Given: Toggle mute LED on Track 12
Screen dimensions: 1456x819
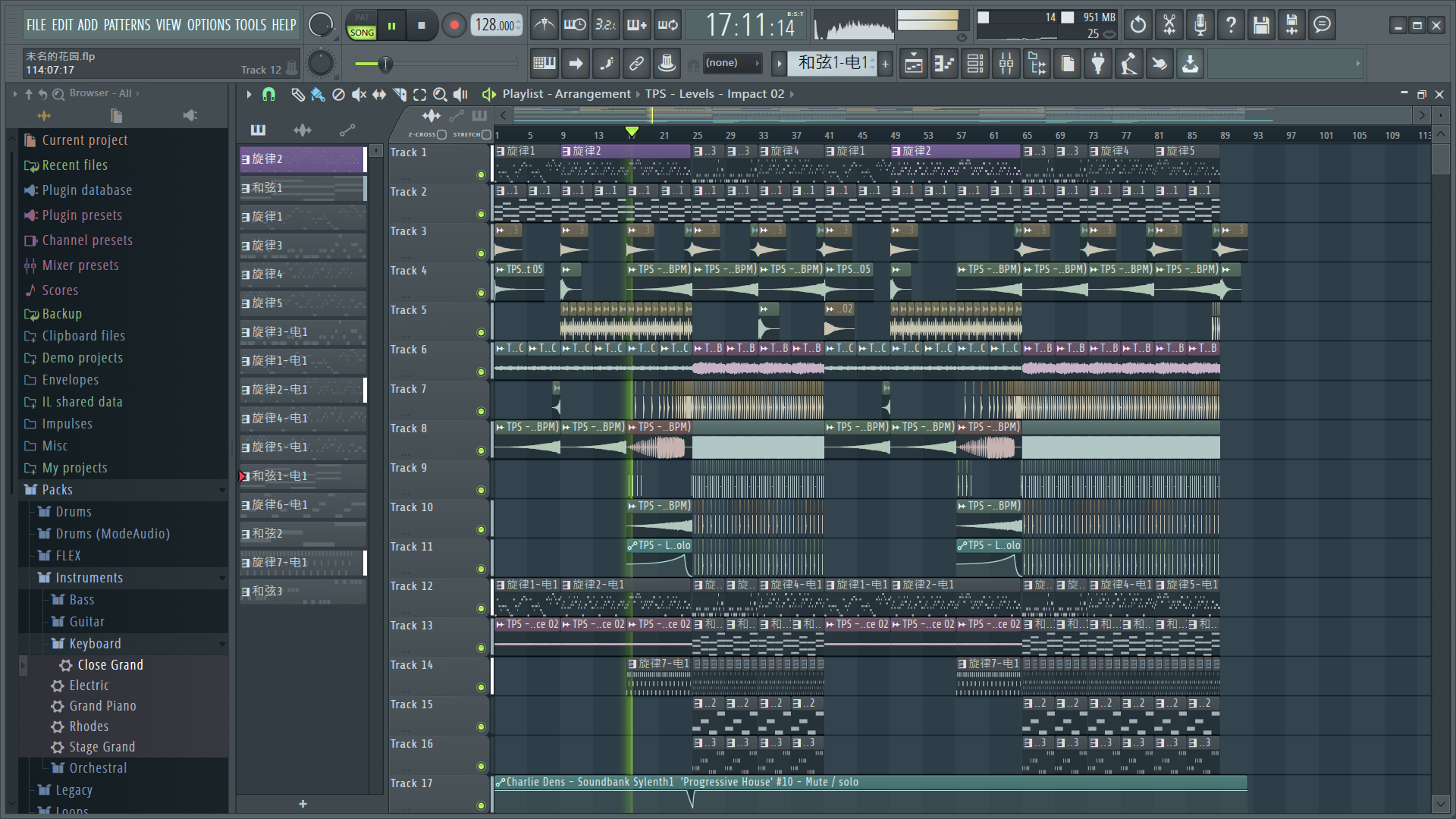Looking at the screenshot, I should tap(481, 609).
